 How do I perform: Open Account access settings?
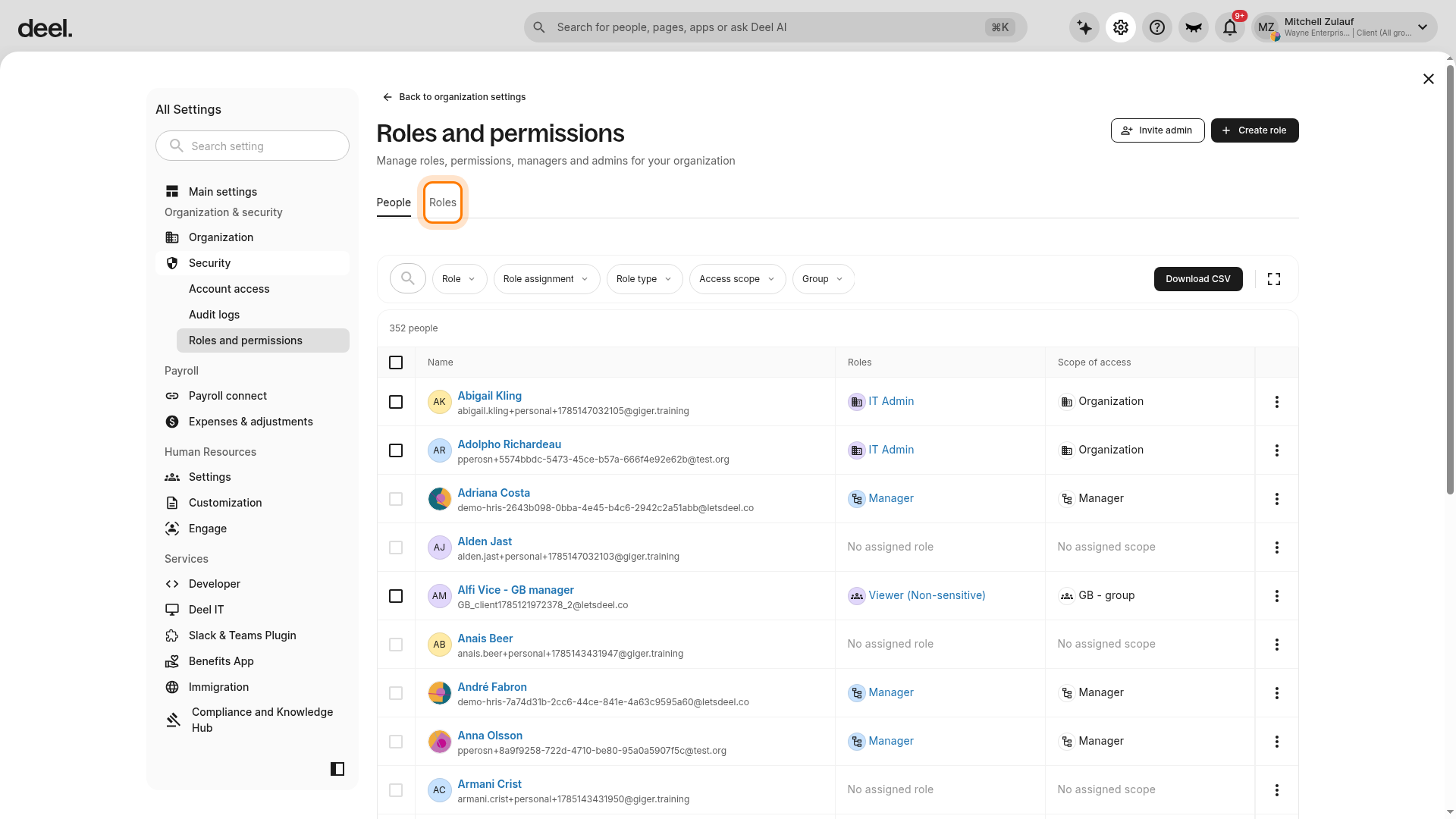click(263, 289)
